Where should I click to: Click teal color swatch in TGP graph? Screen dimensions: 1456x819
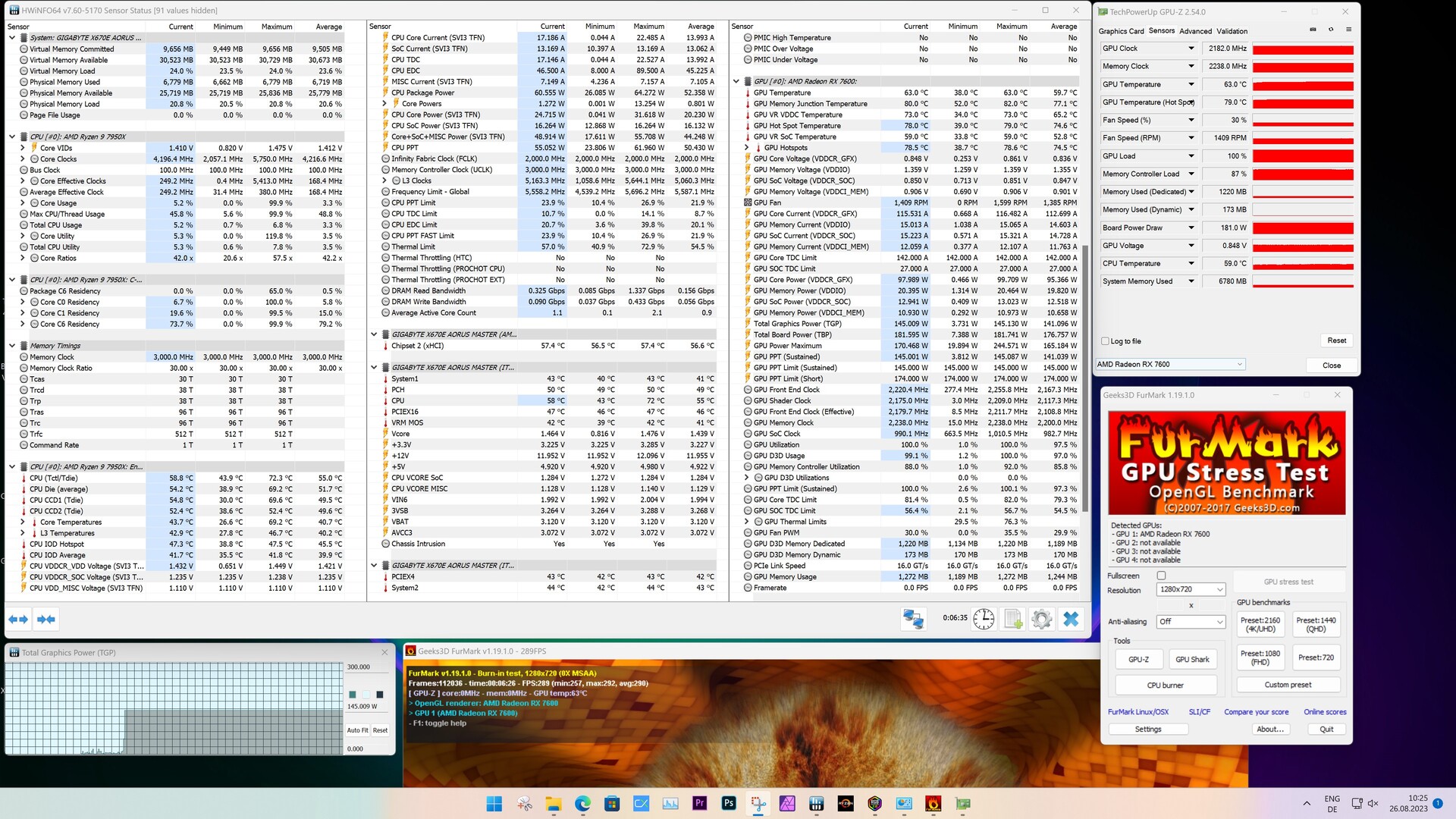[352, 694]
